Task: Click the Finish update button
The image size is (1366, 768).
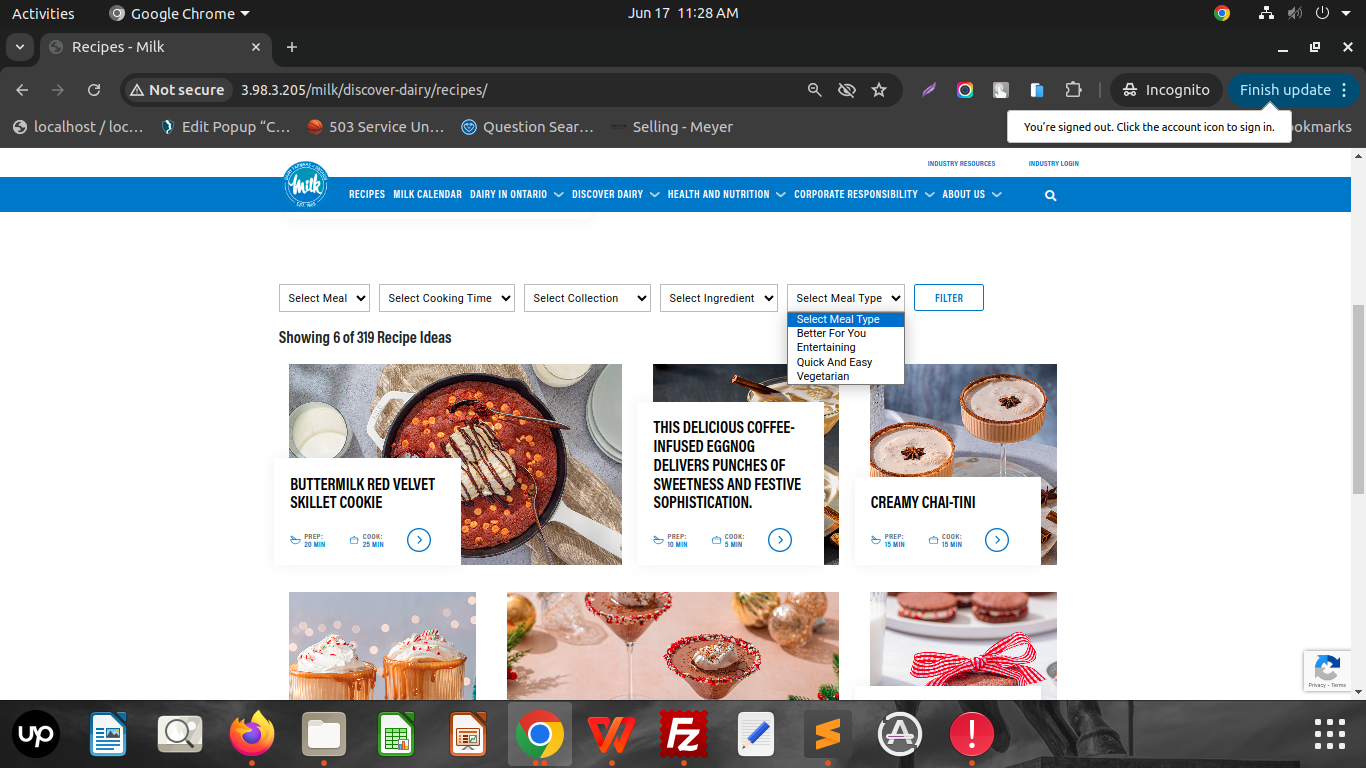Action: coord(1294,90)
